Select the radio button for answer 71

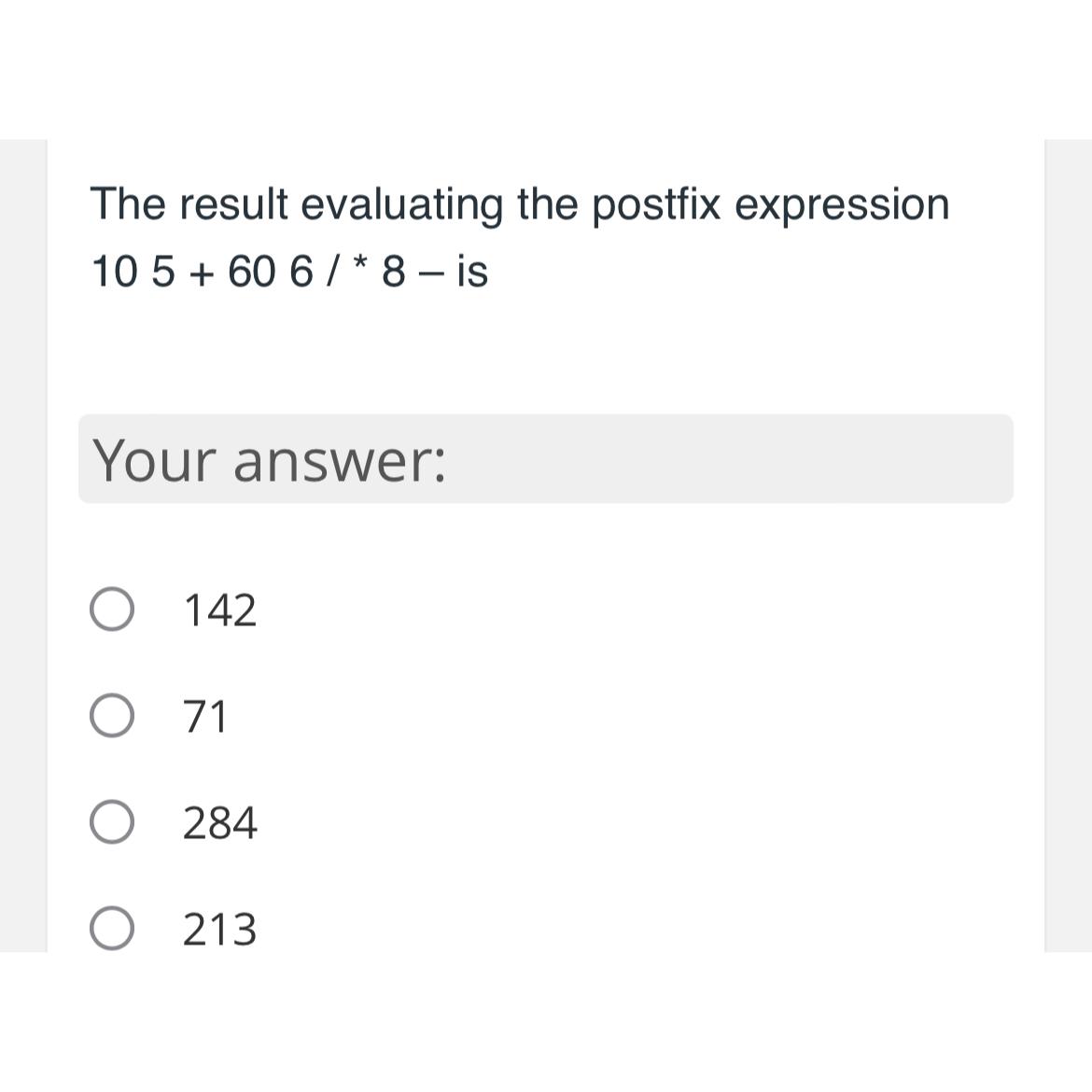[x=113, y=716]
